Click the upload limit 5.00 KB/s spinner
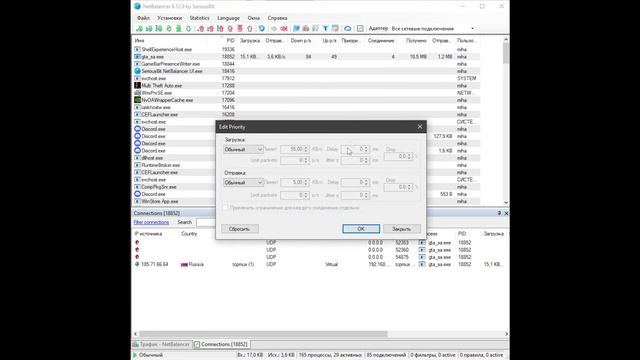Image resolution: width=640 pixels, height=360 pixels. coord(295,182)
